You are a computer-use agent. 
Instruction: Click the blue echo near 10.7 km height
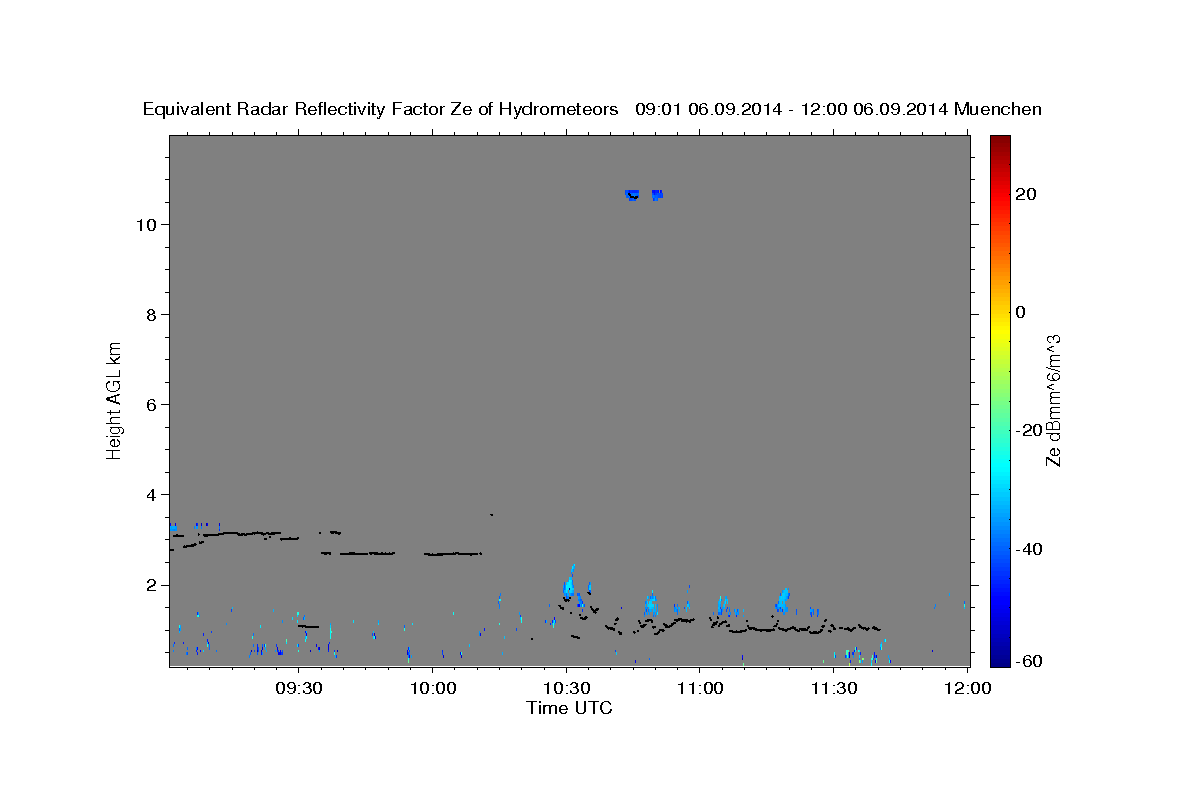click(x=643, y=194)
